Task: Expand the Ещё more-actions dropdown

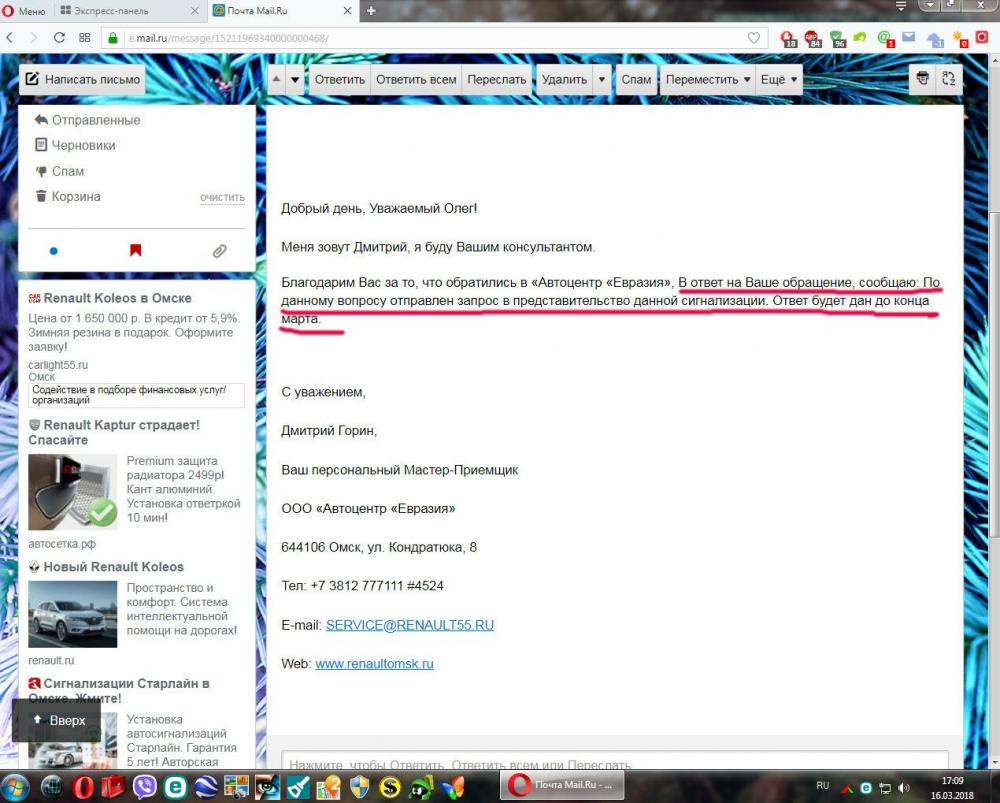Action: 779,80
